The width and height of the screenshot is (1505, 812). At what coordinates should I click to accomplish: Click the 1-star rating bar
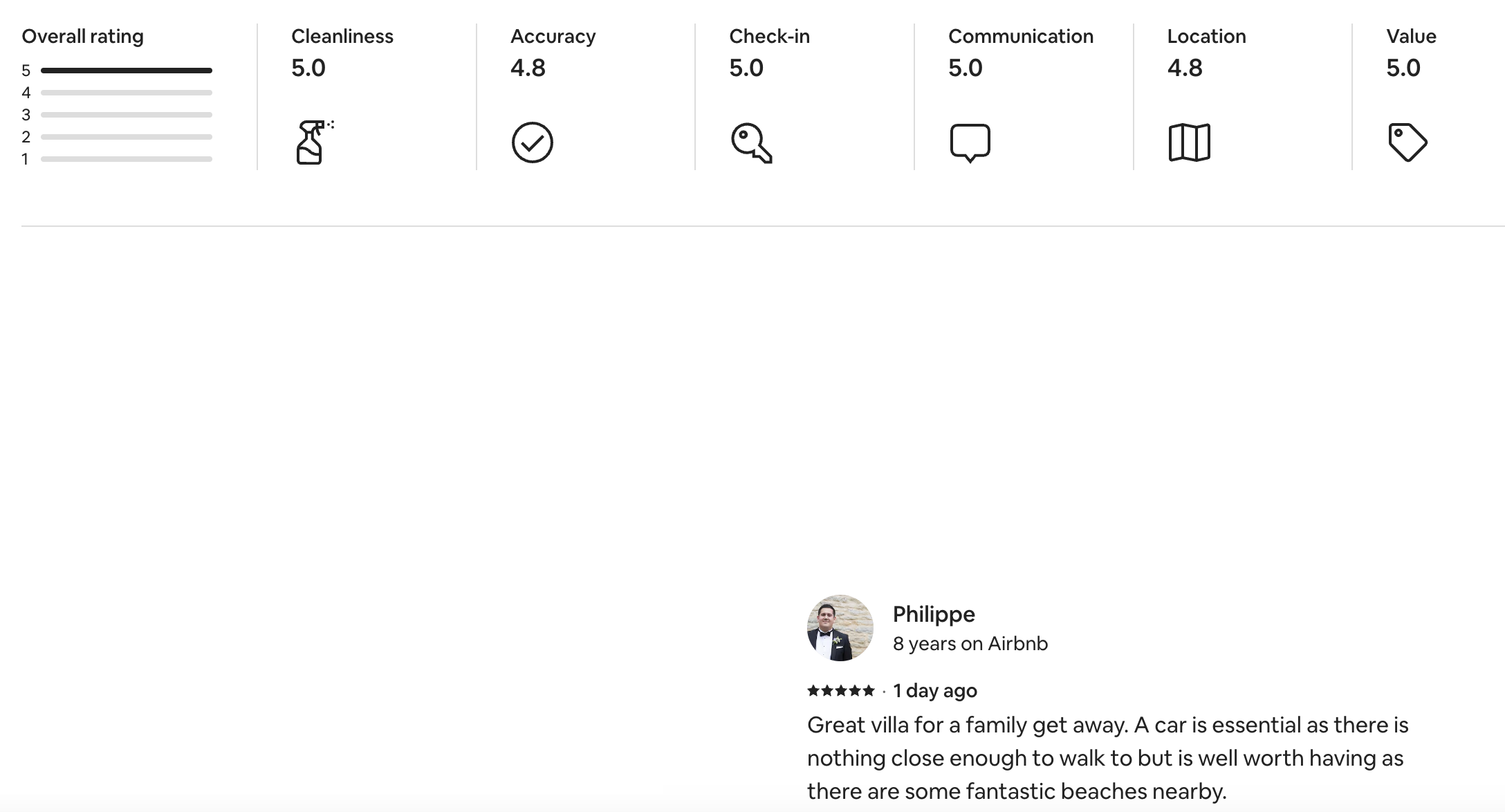[x=127, y=159]
